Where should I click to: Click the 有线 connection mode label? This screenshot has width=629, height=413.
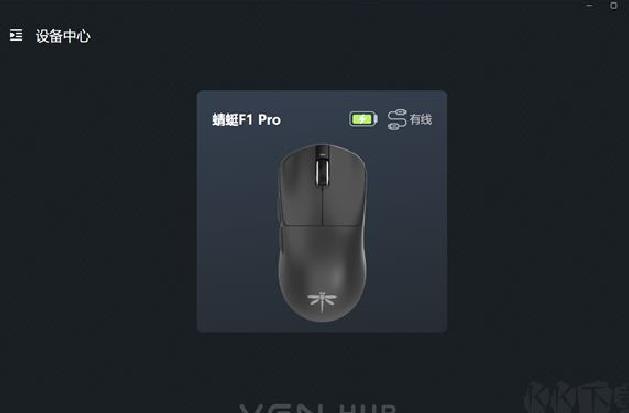421,119
